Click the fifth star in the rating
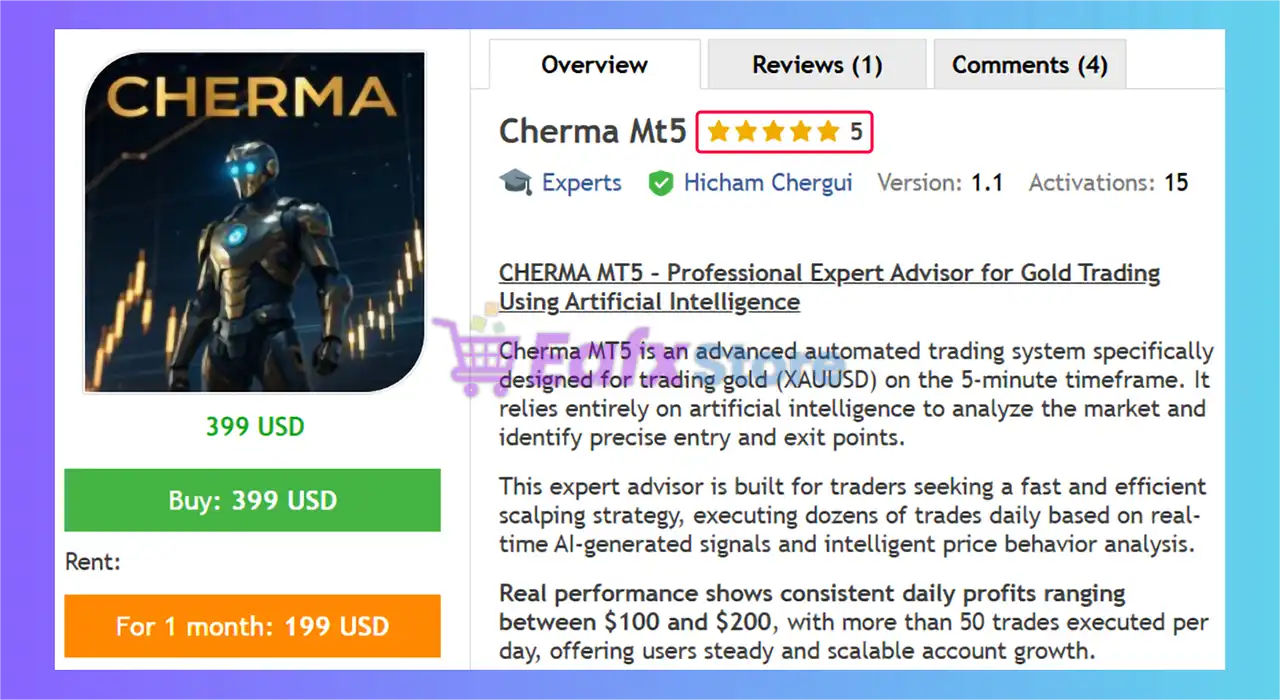 coord(827,131)
